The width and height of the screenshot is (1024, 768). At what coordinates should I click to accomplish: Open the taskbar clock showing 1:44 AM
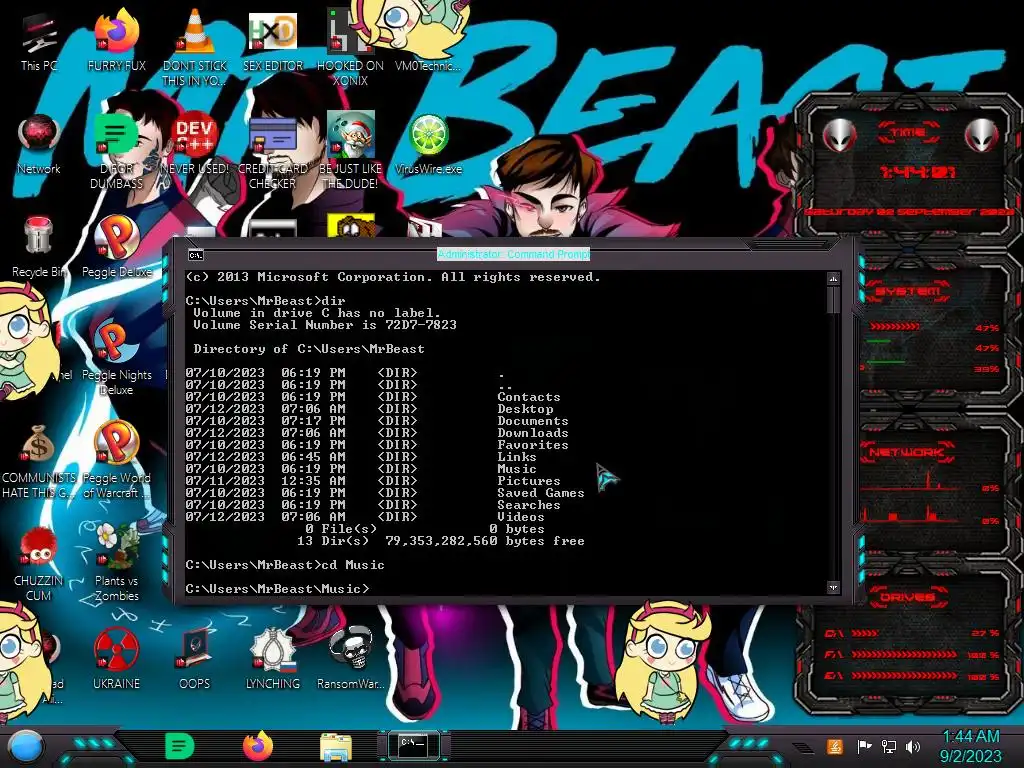click(x=970, y=746)
